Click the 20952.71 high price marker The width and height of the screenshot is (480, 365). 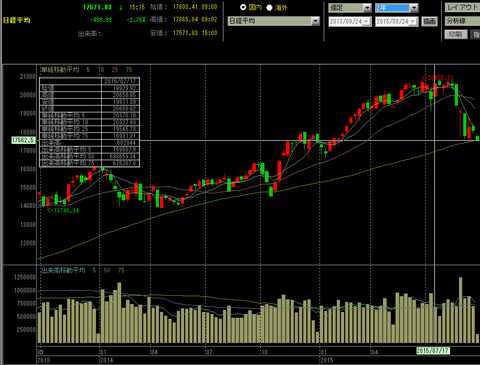coord(438,78)
